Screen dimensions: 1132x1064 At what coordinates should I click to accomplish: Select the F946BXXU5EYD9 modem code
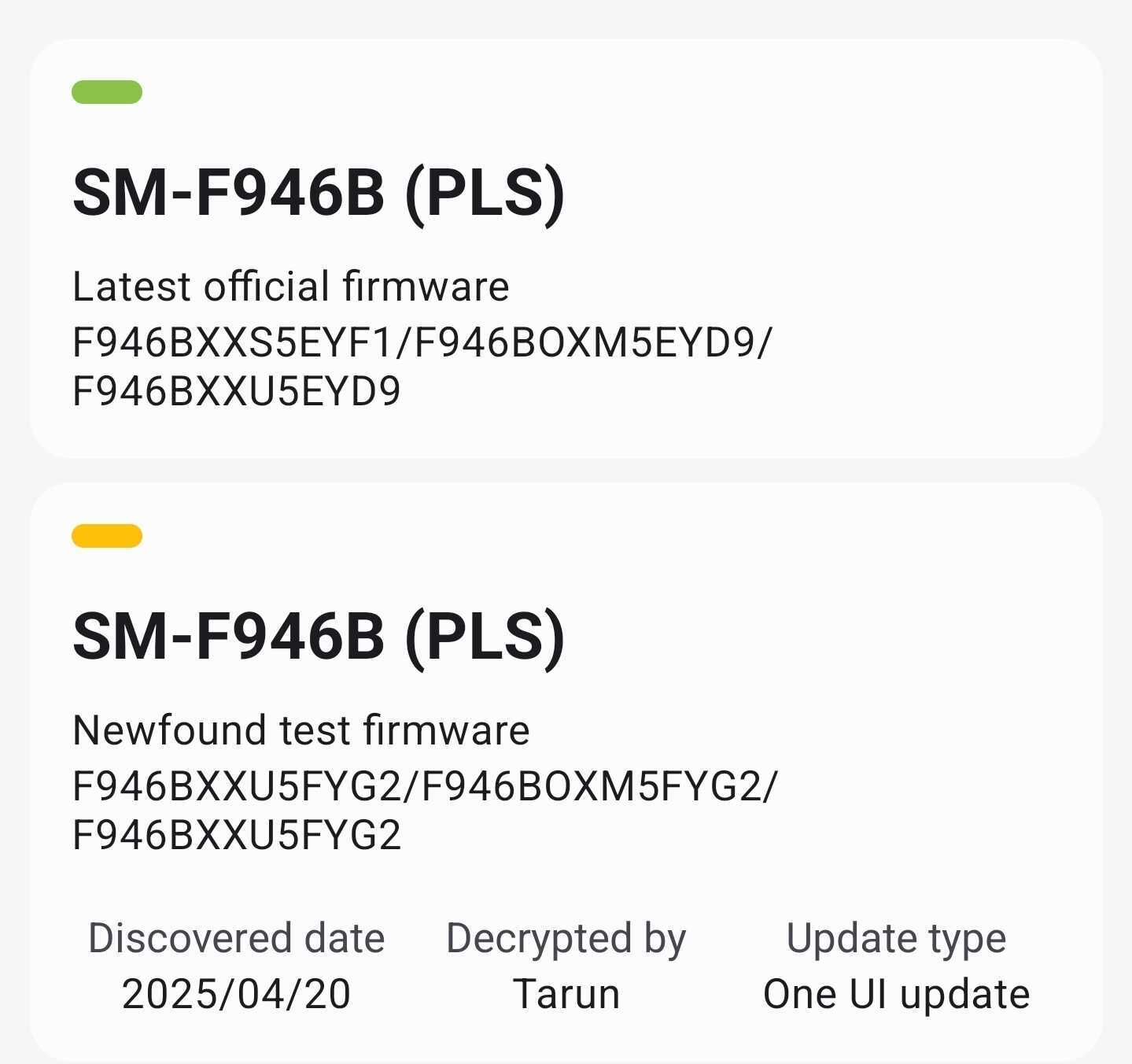tap(236, 391)
